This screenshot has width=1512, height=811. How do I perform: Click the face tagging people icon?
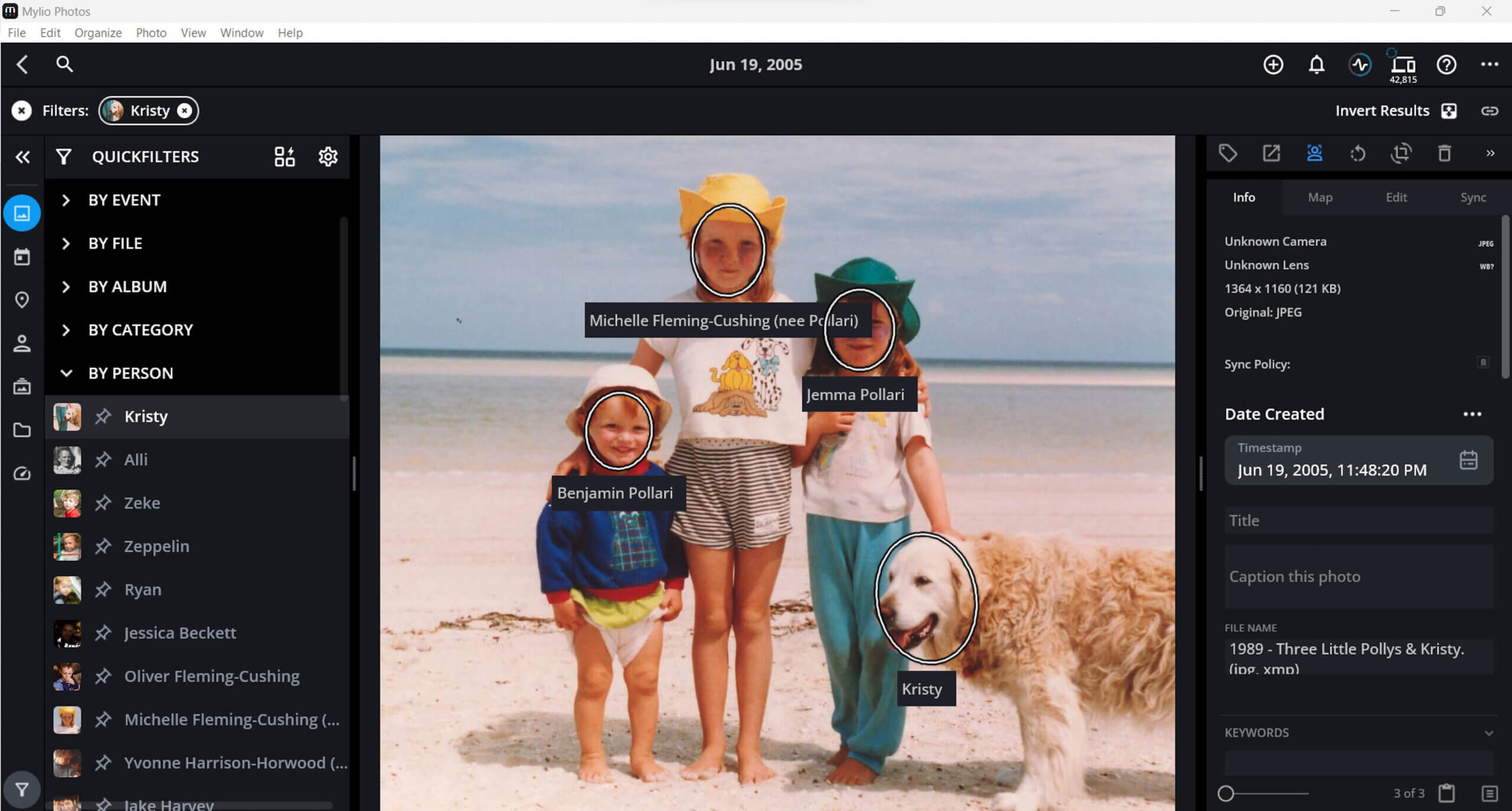tap(1314, 154)
